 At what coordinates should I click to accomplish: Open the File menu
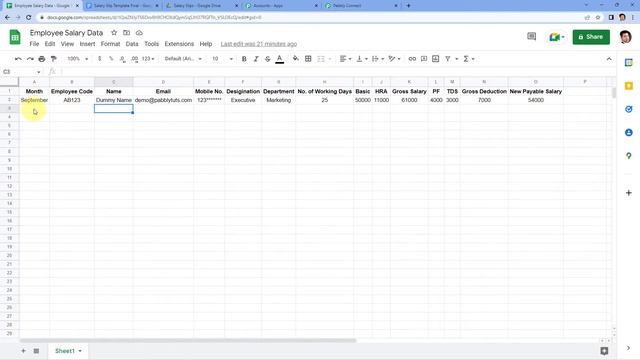34,44
